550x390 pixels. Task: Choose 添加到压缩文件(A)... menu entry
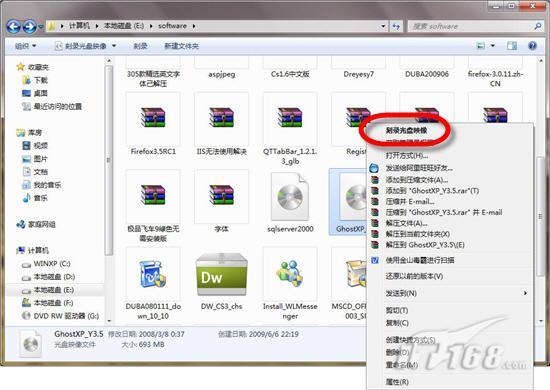(450, 180)
